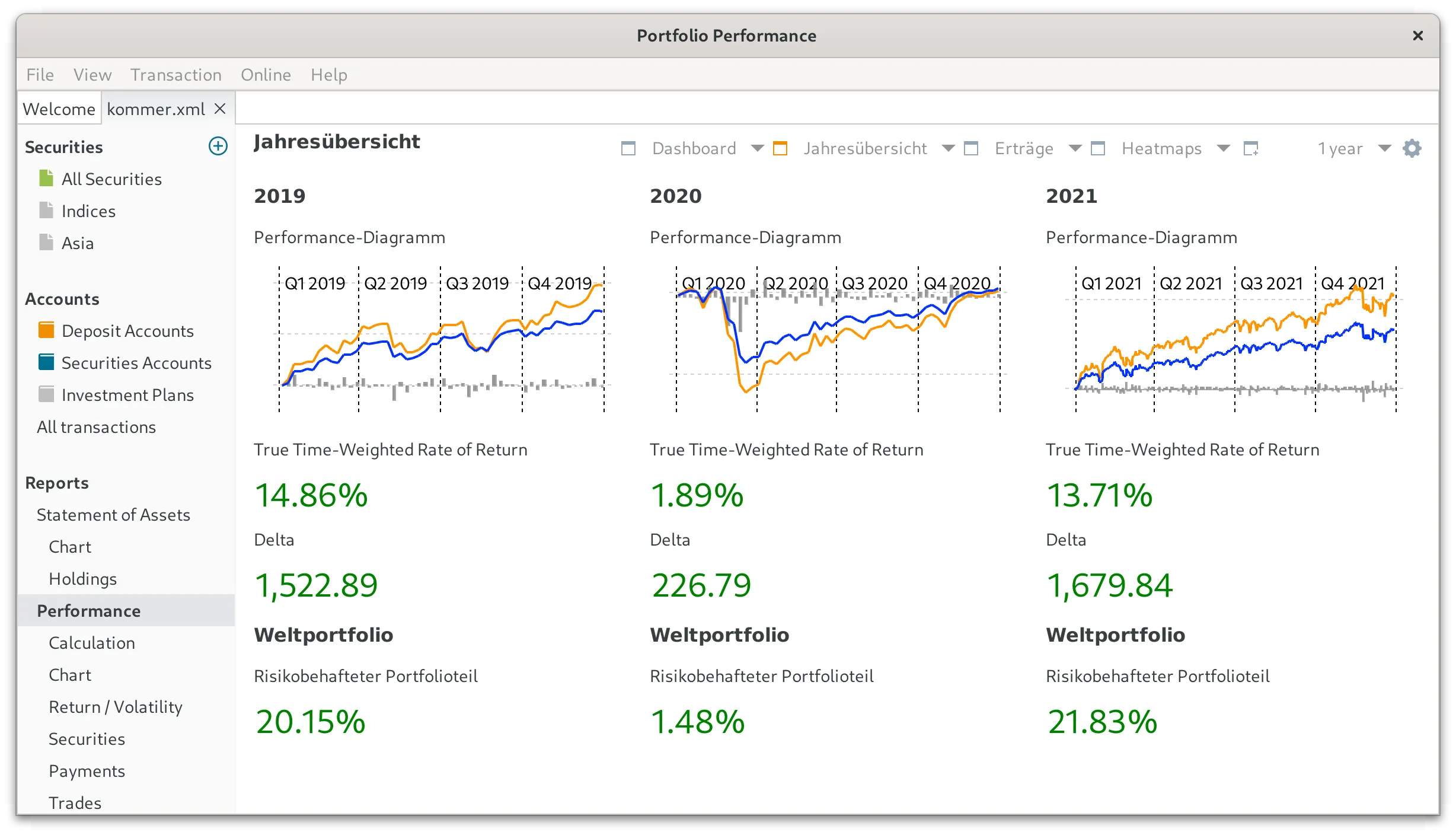Select the Dashboard view icon
Image resolution: width=1456 pixels, height=835 pixels.
[628, 148]
